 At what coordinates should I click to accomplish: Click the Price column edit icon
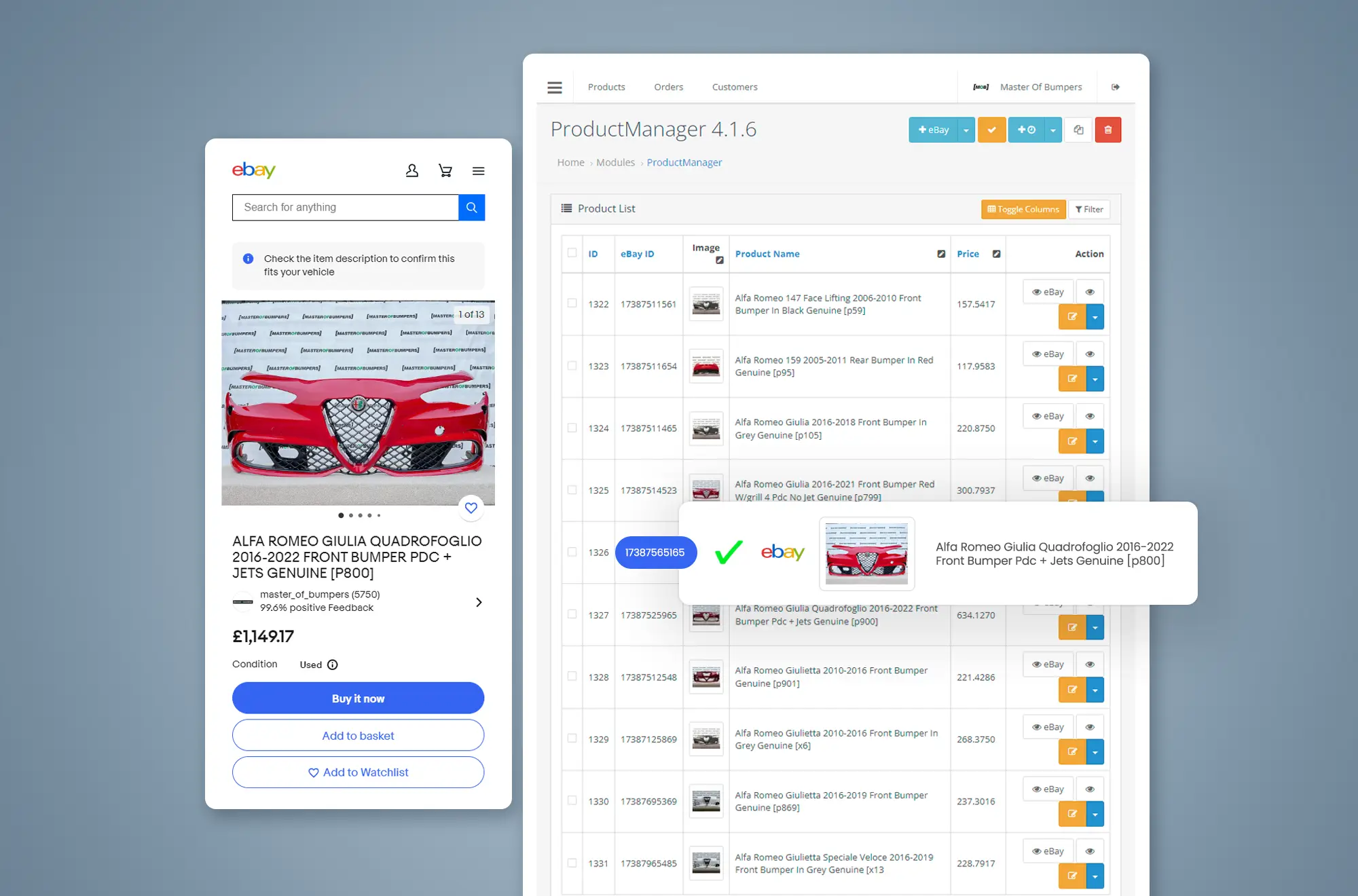click(x=996, y=254)
